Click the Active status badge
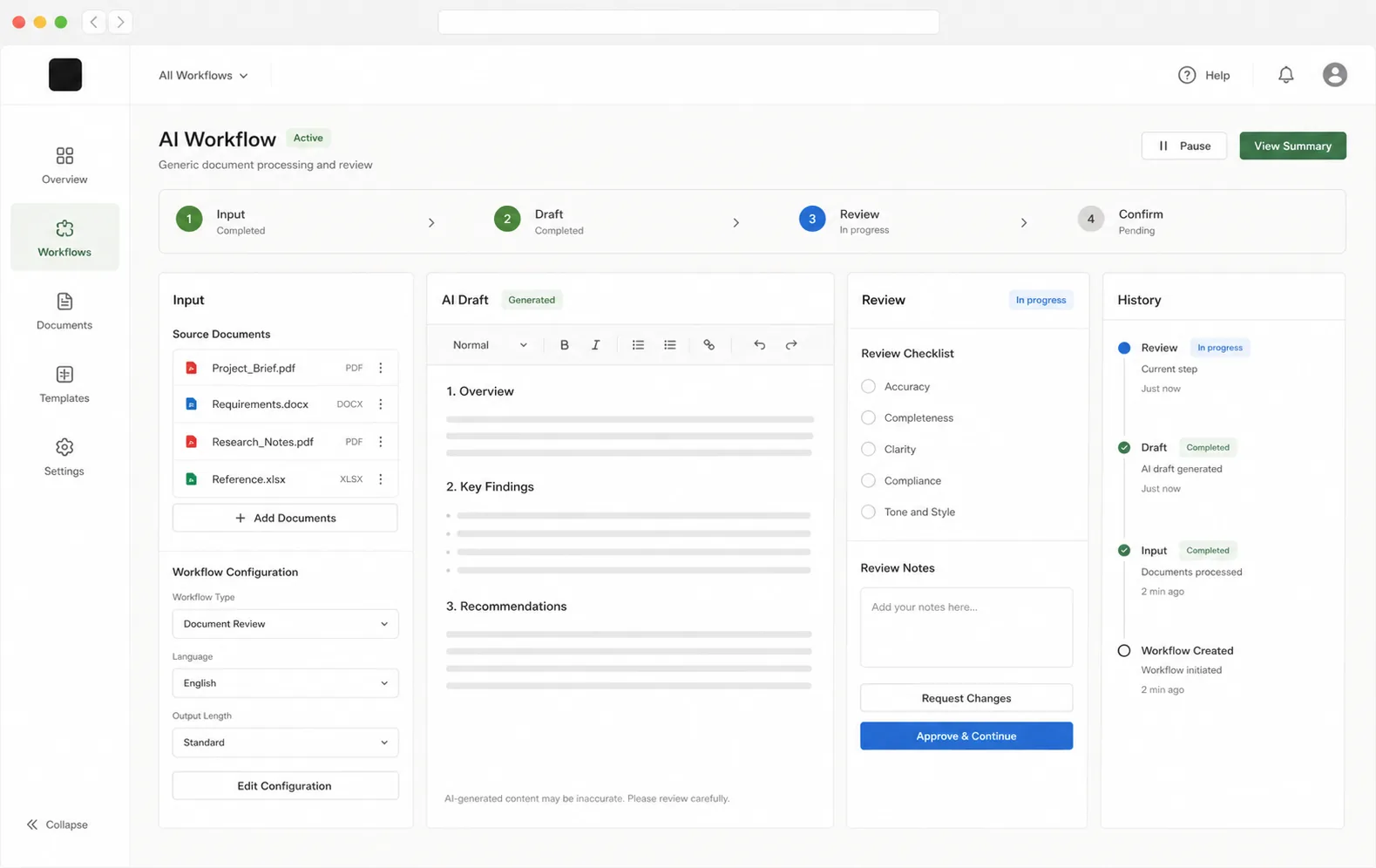 pyautogui.click(x=308, y=138)
